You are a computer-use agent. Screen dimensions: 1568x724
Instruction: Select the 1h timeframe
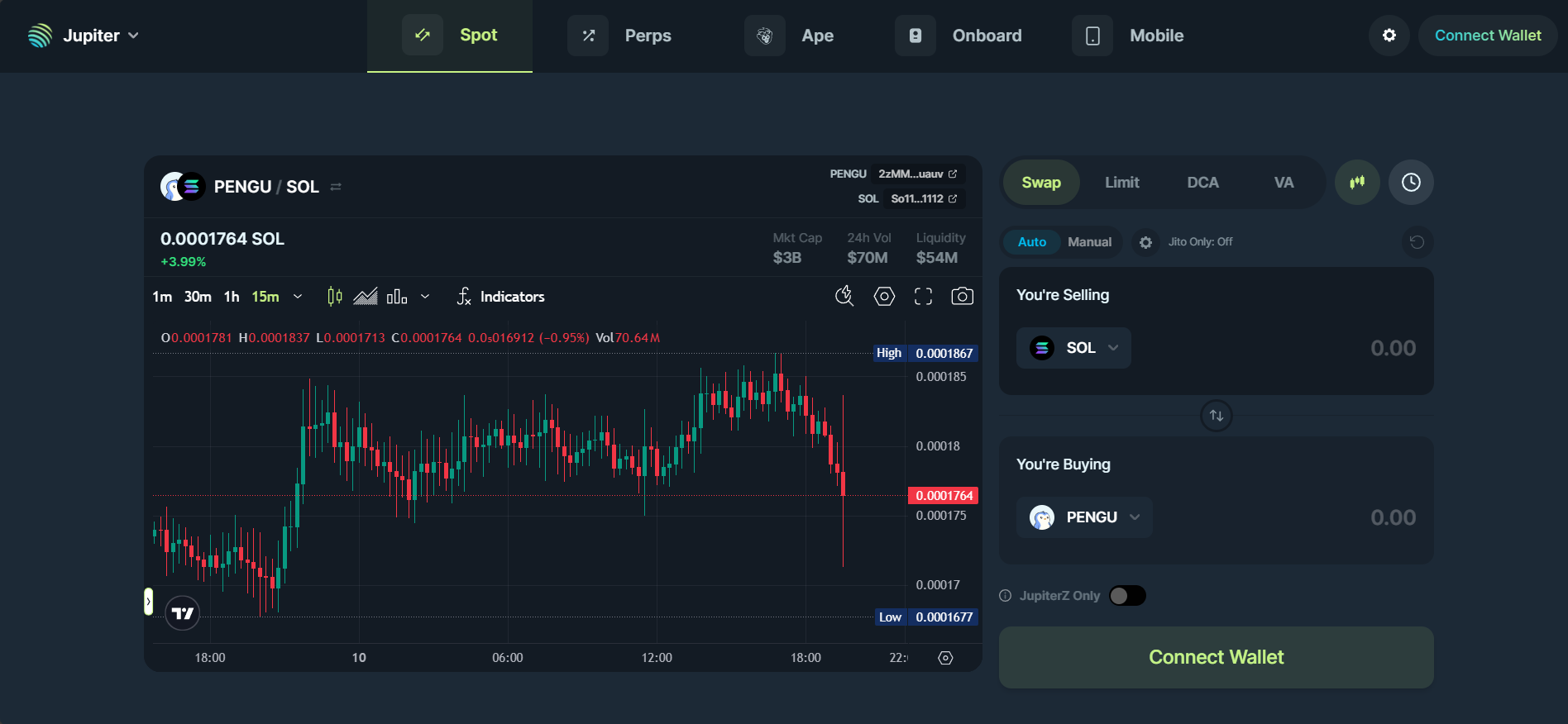click(232, 297)
